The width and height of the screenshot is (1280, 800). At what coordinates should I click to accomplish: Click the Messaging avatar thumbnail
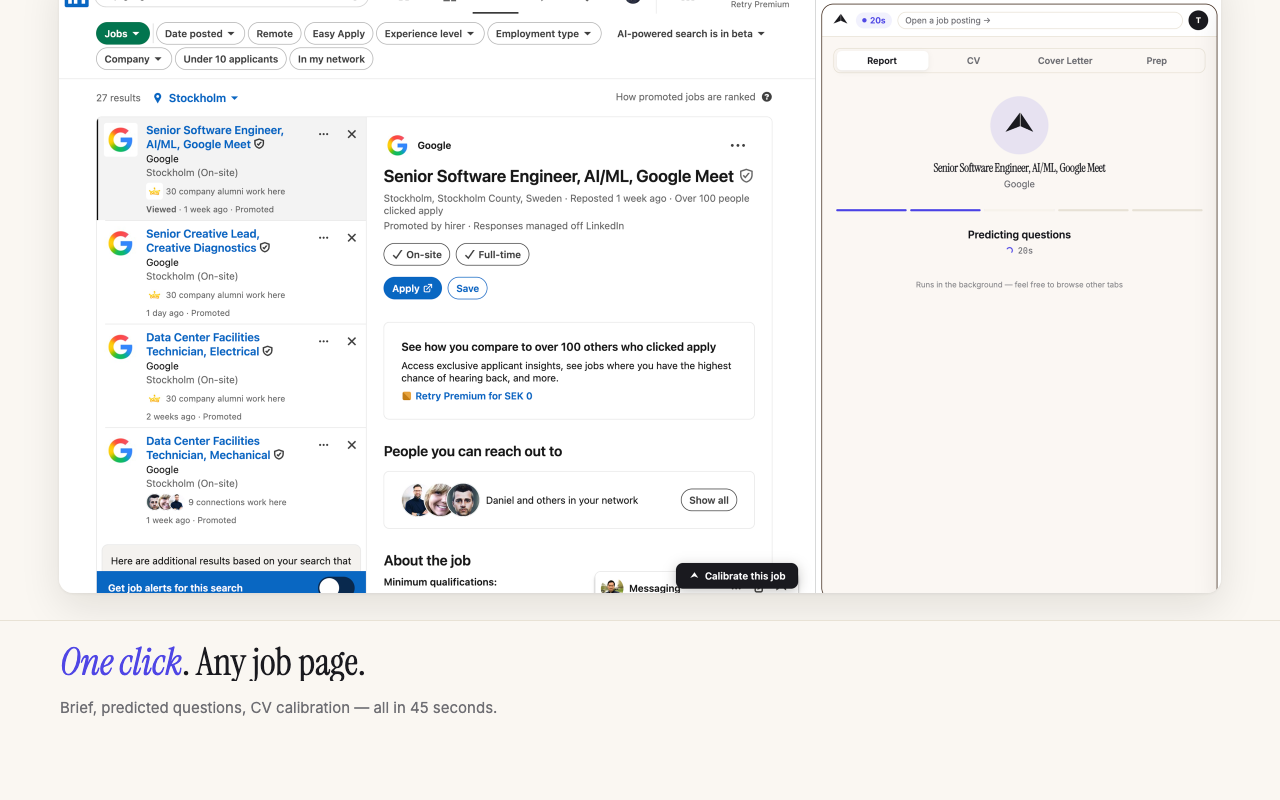coord(612,587)
